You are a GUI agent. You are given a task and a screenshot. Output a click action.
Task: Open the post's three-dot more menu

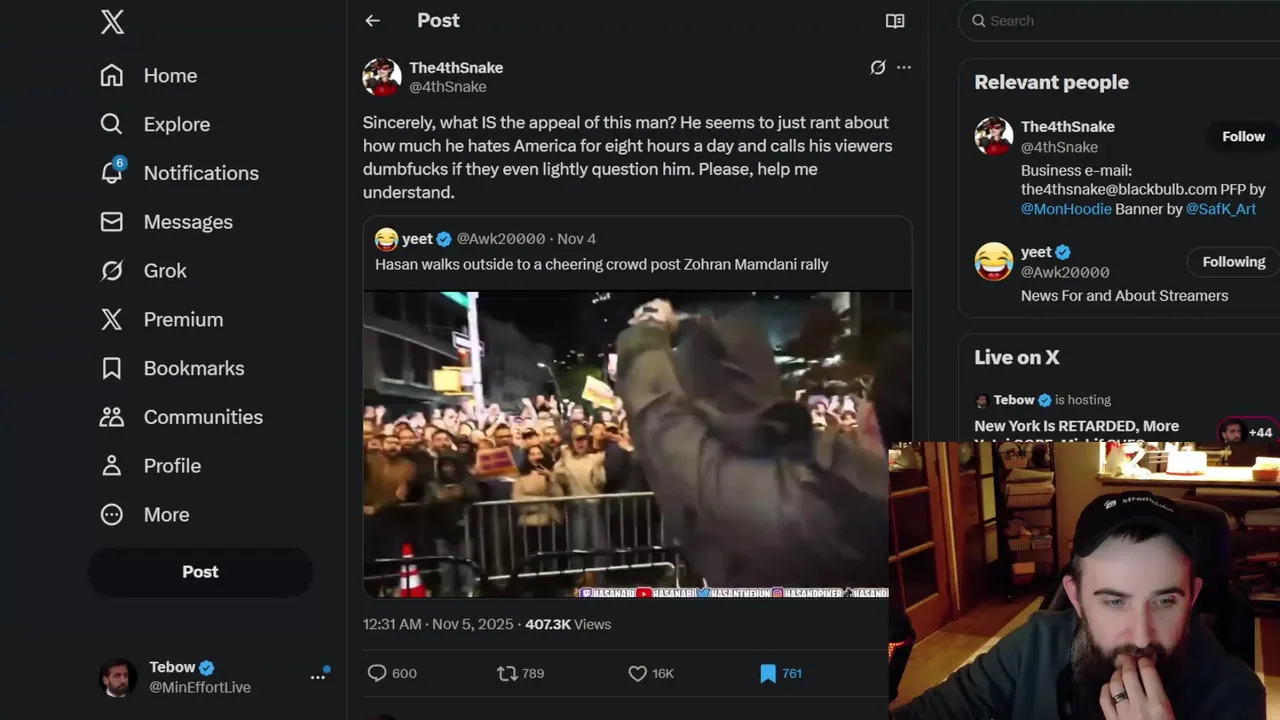pyautogui.click(x=904, y=68)
